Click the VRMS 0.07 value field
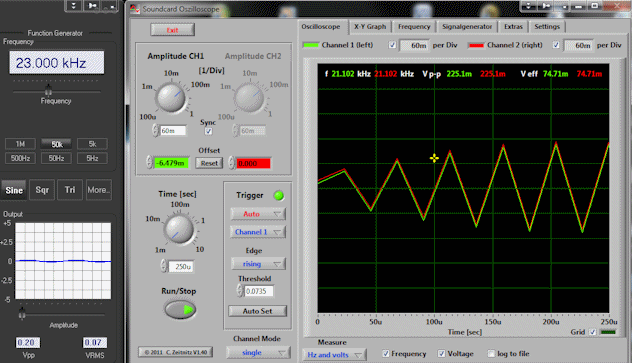 pos(95,342)
